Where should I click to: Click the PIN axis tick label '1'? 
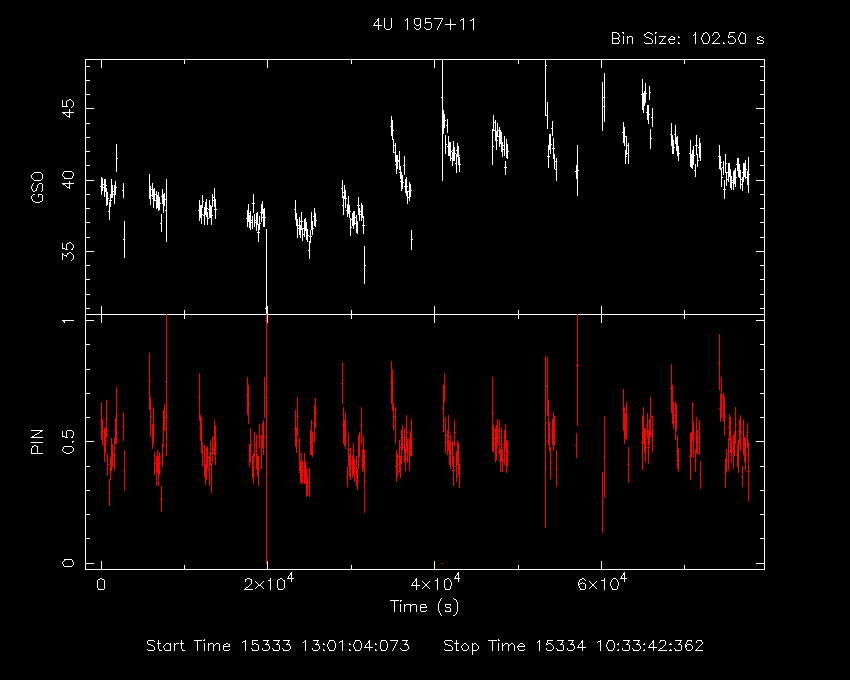[x=69, y=321]
